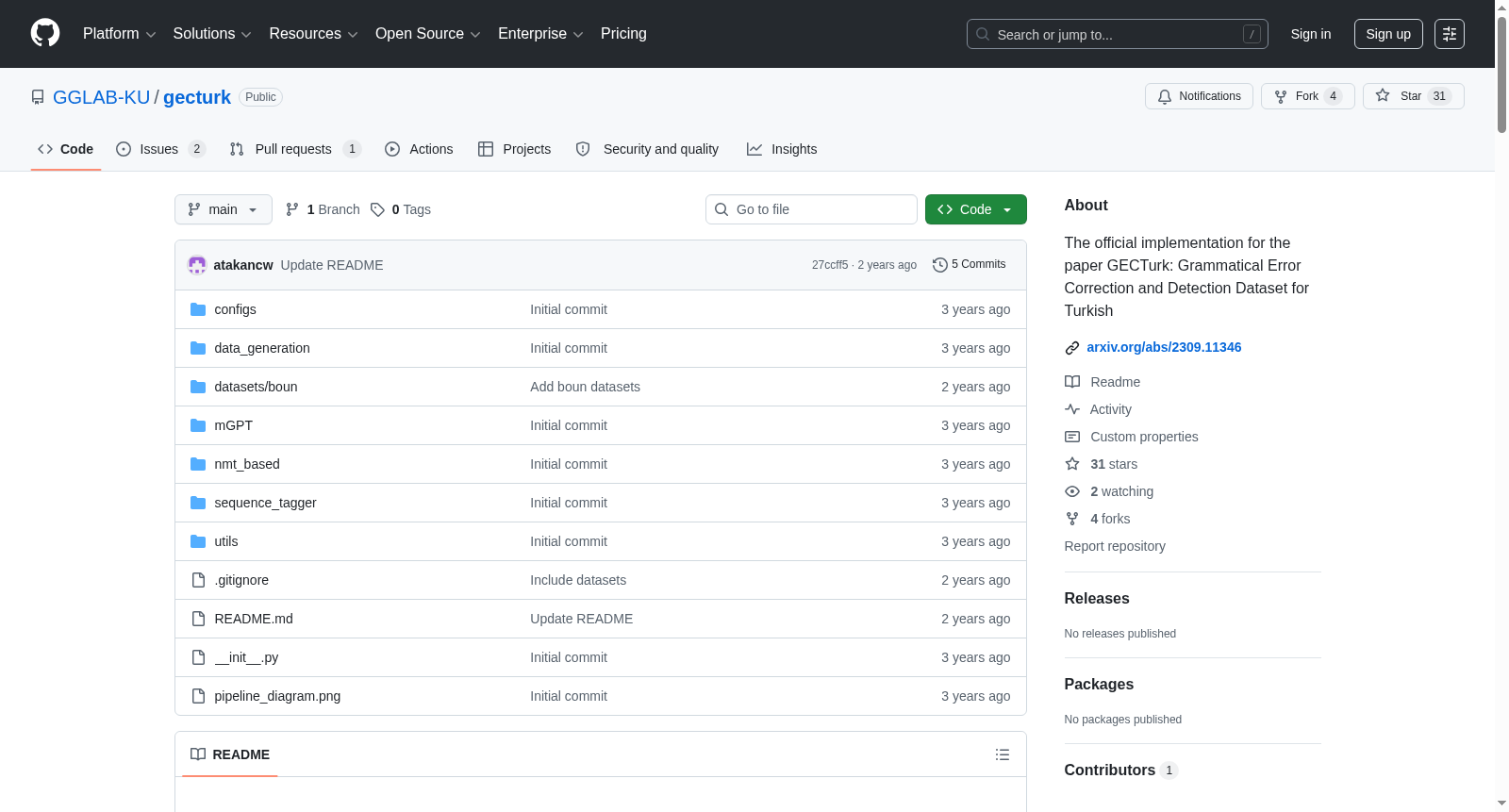Click the link chain icon by arxiv URL
This screenshot has height=812, width=1509.
[x=1072, y=348]
